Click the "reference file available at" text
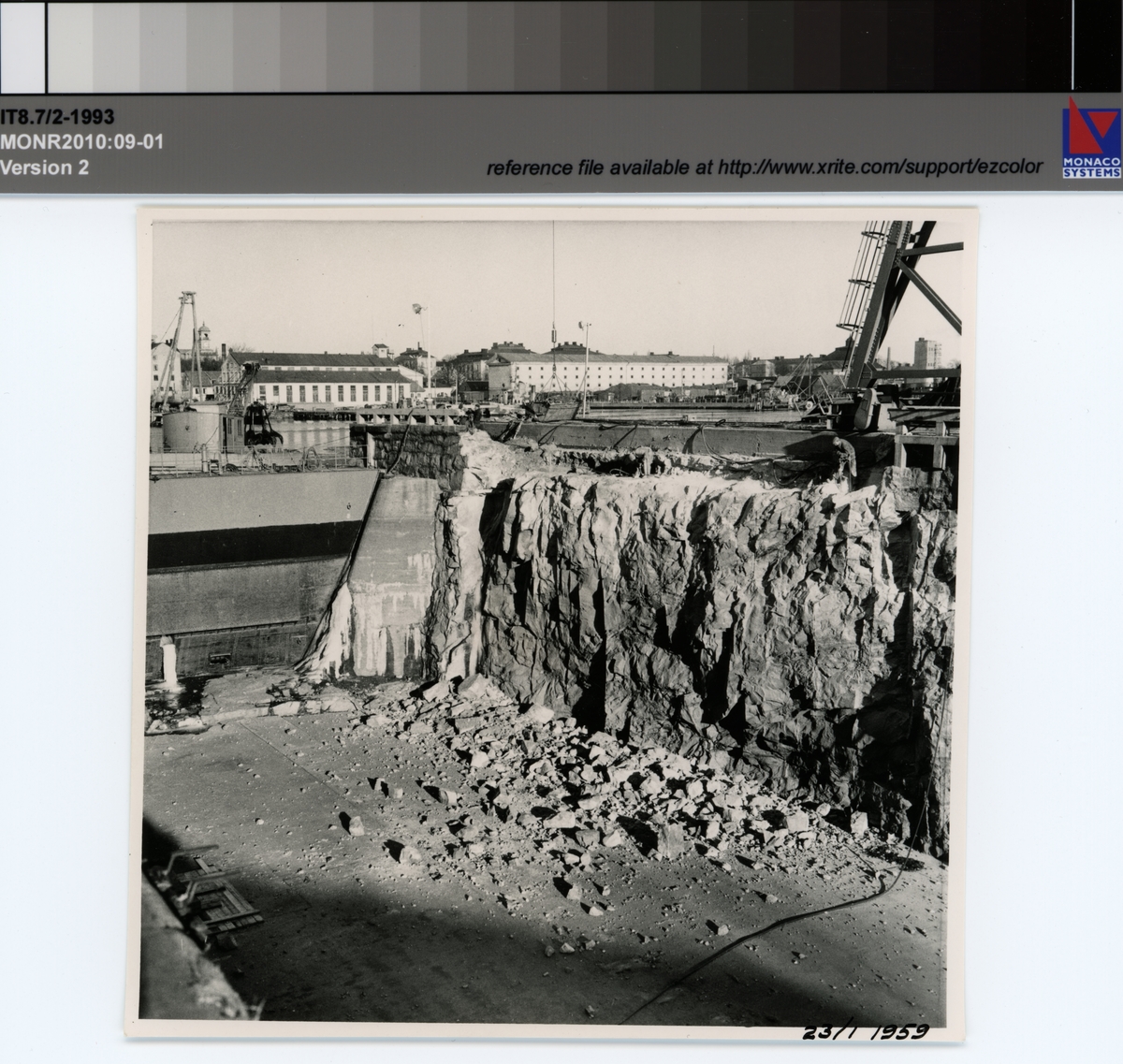The image size is (1123, 1064). pyautogui.click(x=599, y=168)
